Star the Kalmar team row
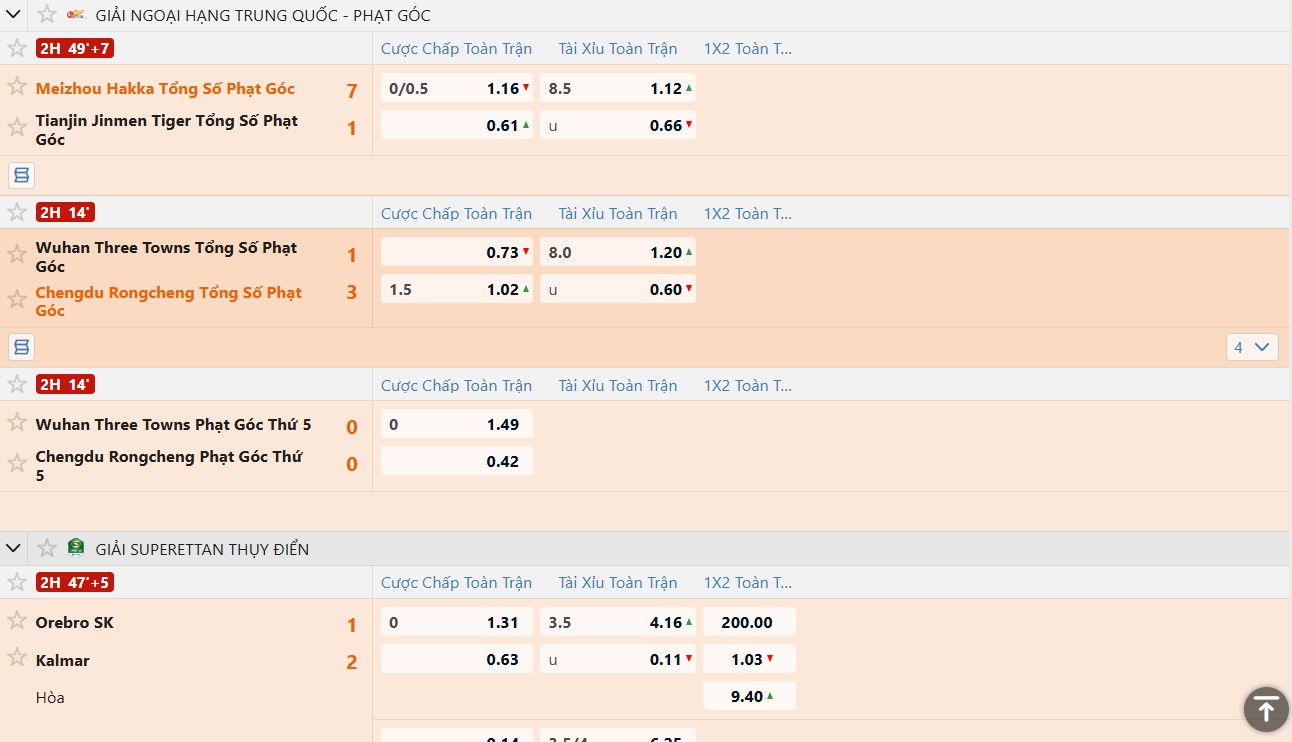Image resolution: width=1292 pixels, height=742 pixels. click(16, 658)
